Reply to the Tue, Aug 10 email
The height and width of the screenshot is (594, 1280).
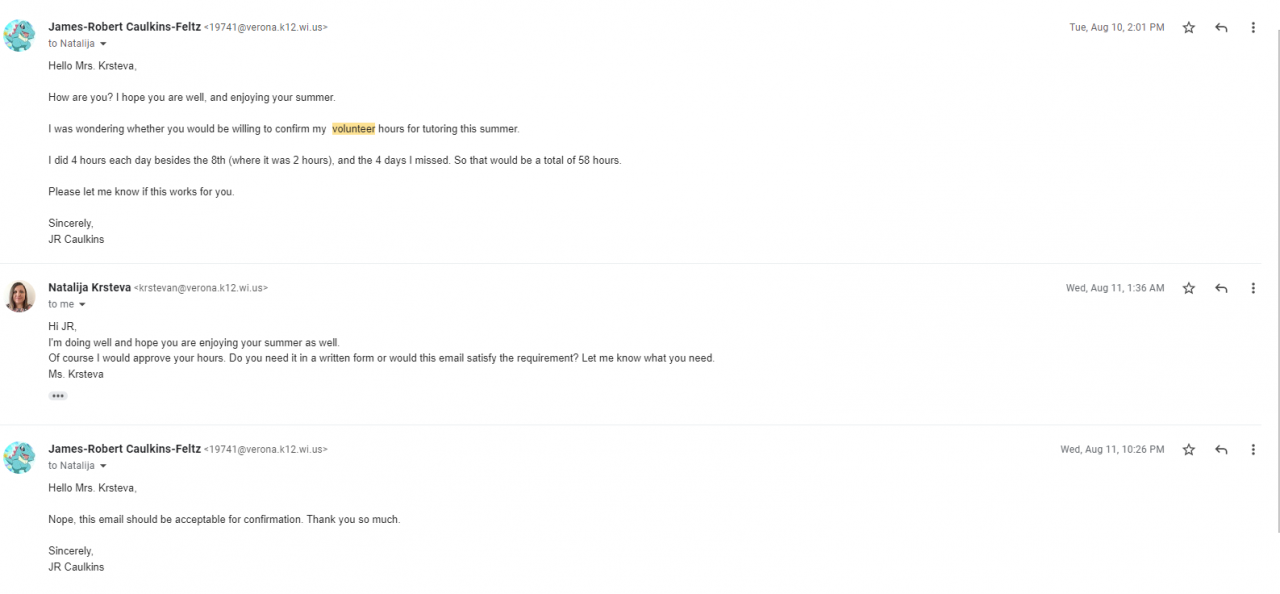pos(1221,28)
